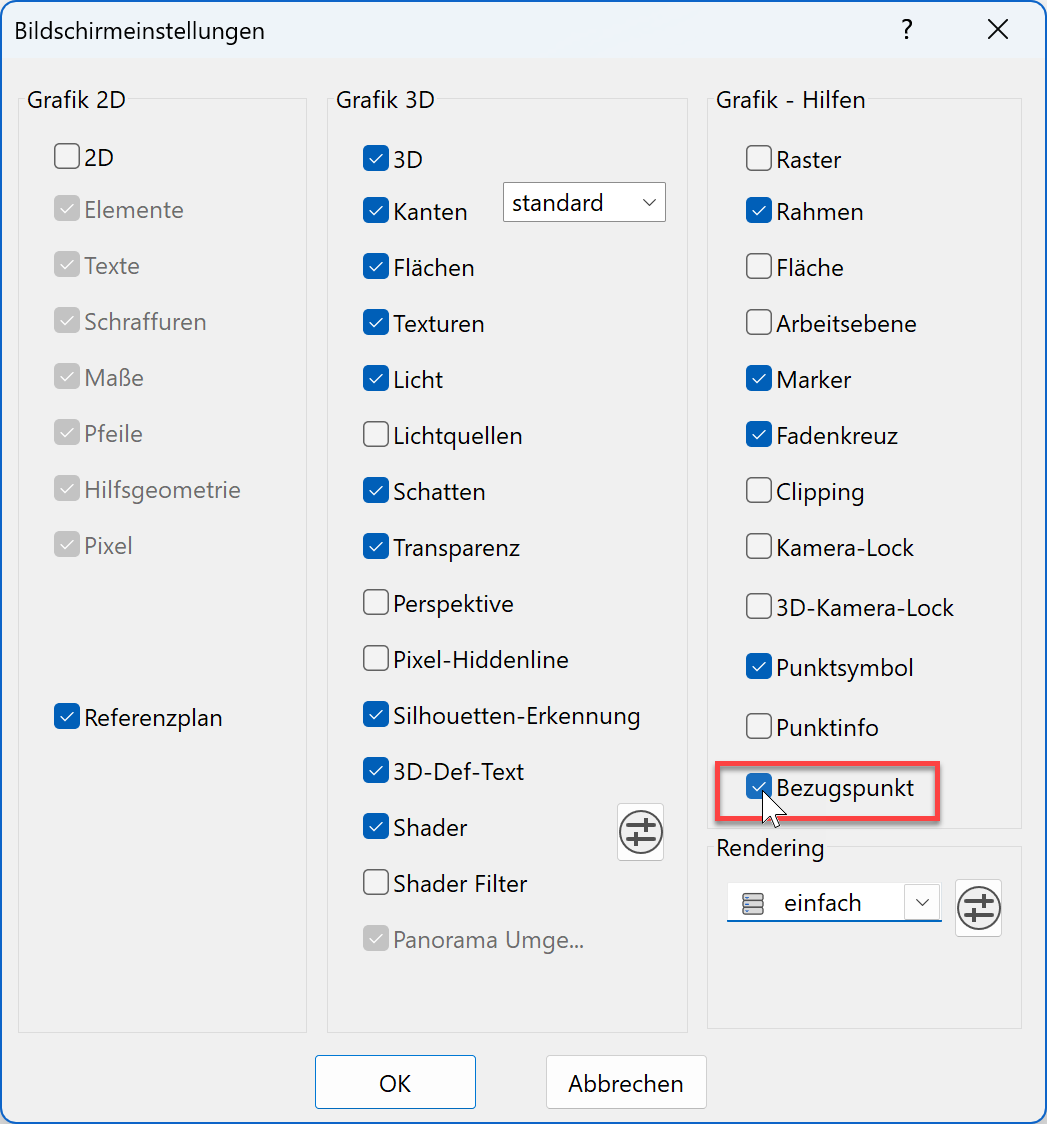Enable the 2D graphics checkbox
Image resolution: width=1047 pixels, height=1124 pixels.
click(x=67, y=156)
